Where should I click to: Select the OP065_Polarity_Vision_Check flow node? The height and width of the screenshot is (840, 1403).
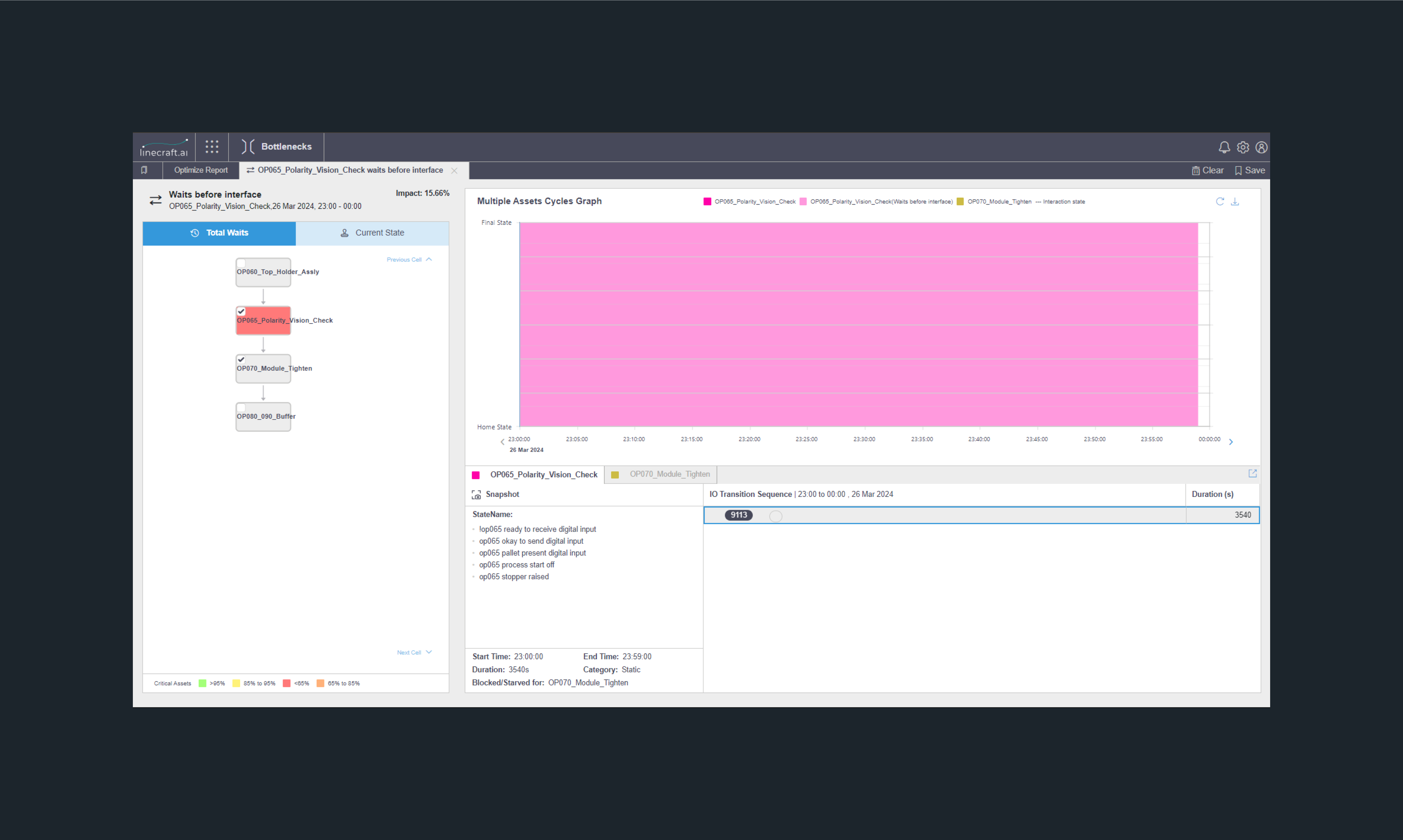[x=263, y=321]
